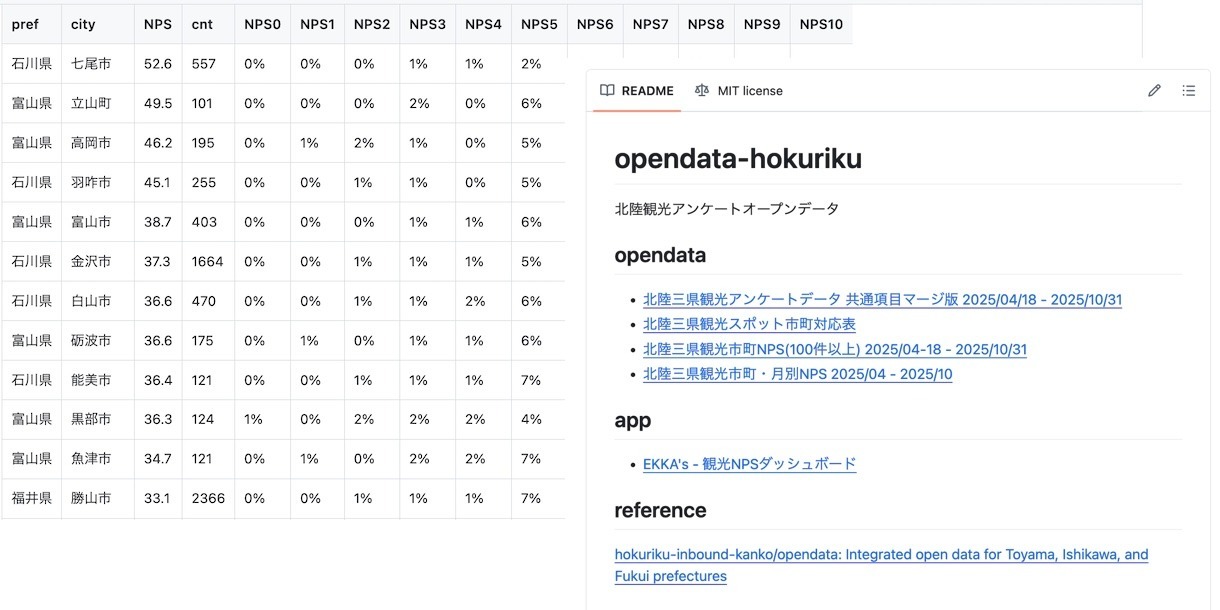Open the EKKA's 観光NPSダッシュボード link
The width and height of the screenshot is (1220, 610).
749,464
